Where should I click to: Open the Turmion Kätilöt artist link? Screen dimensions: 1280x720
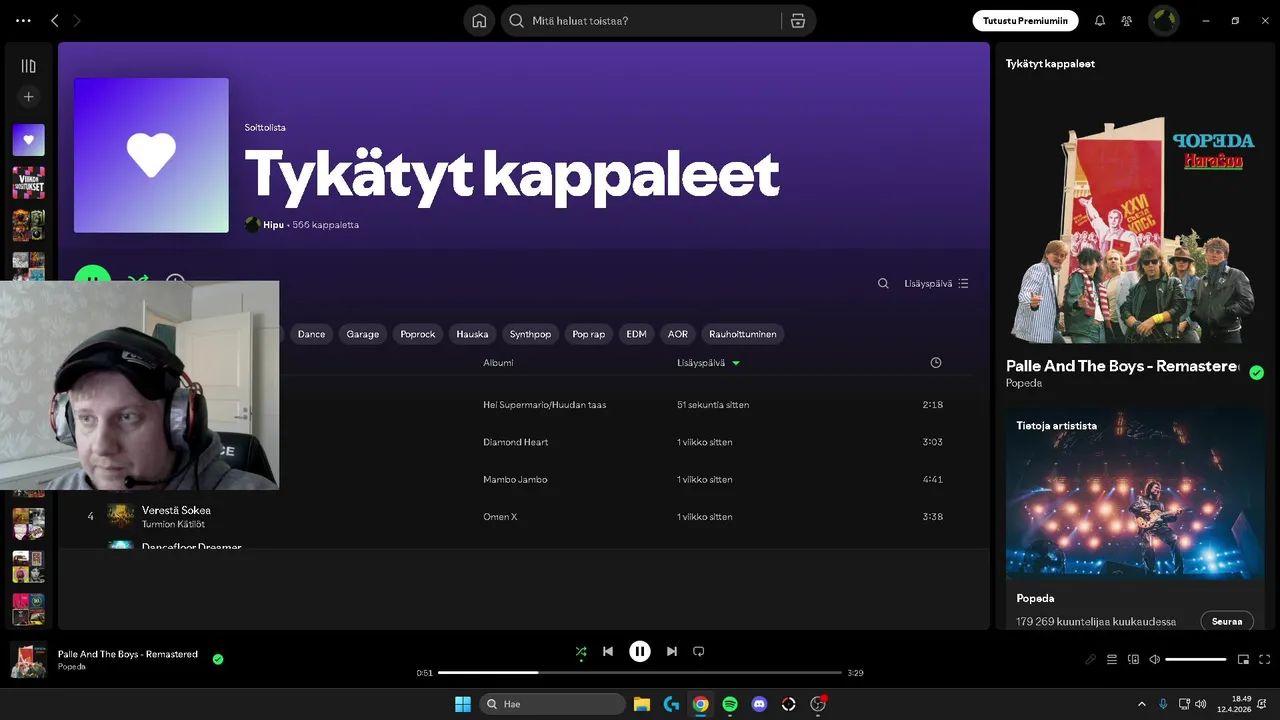click(x=173, y=524)
